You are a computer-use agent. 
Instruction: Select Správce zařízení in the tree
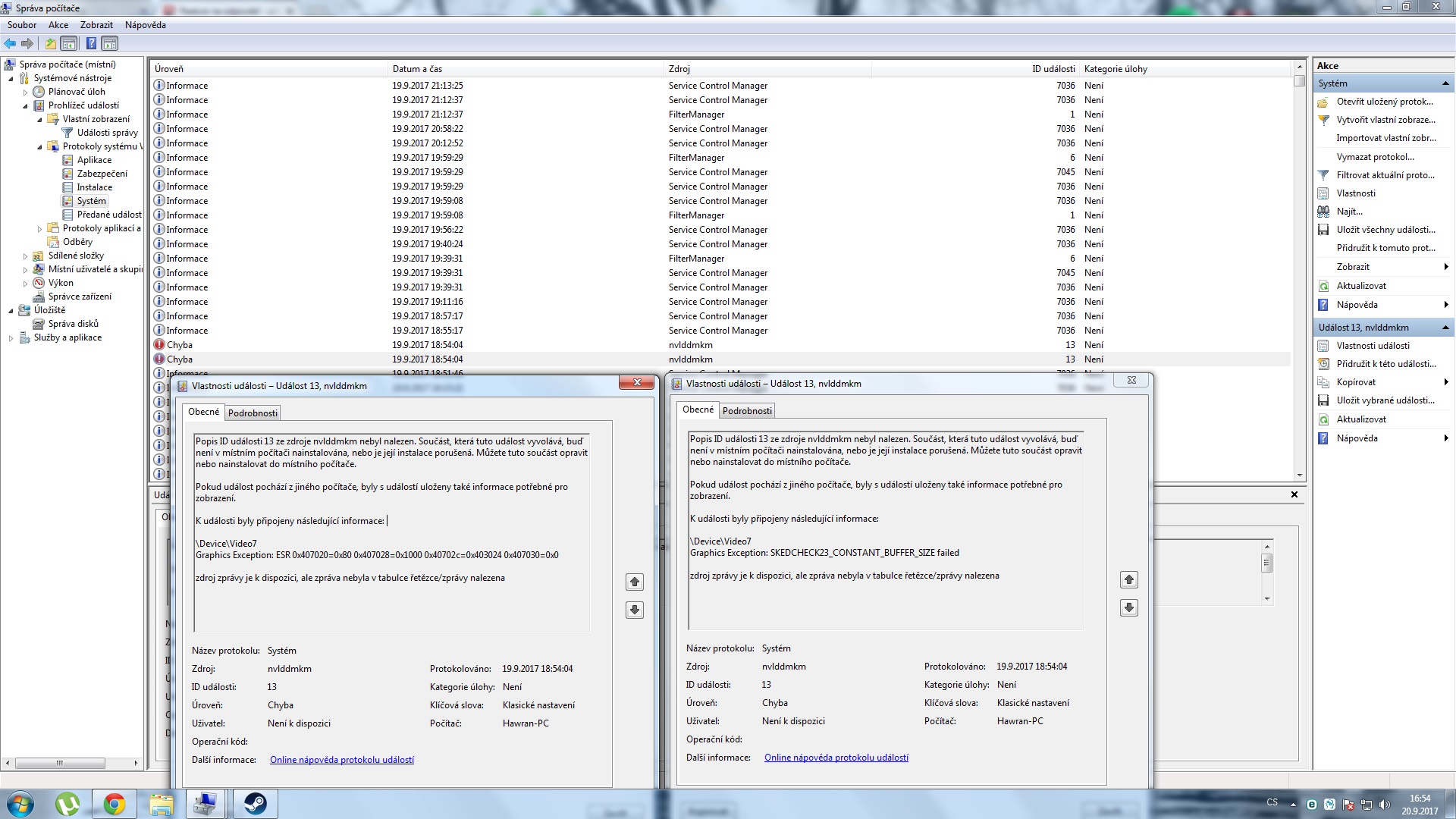(x=80, y=297)
